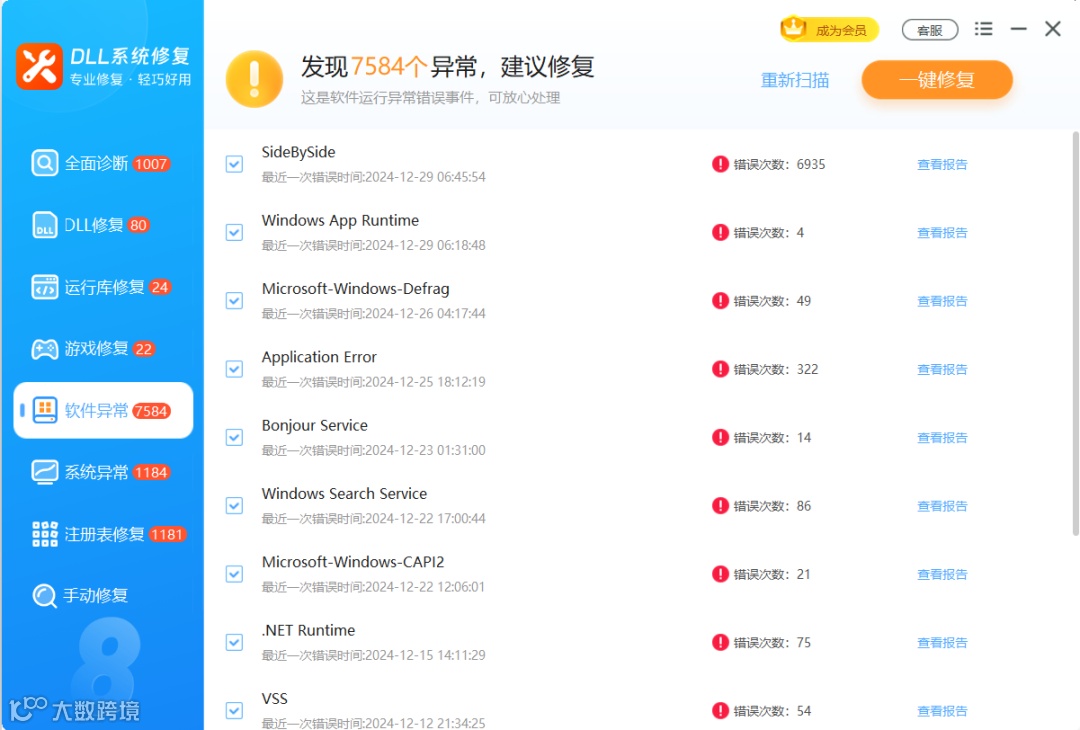The image size is (1080, 730).
Task: Click the 软件异常 app grid icon
Action: (45, 410)
